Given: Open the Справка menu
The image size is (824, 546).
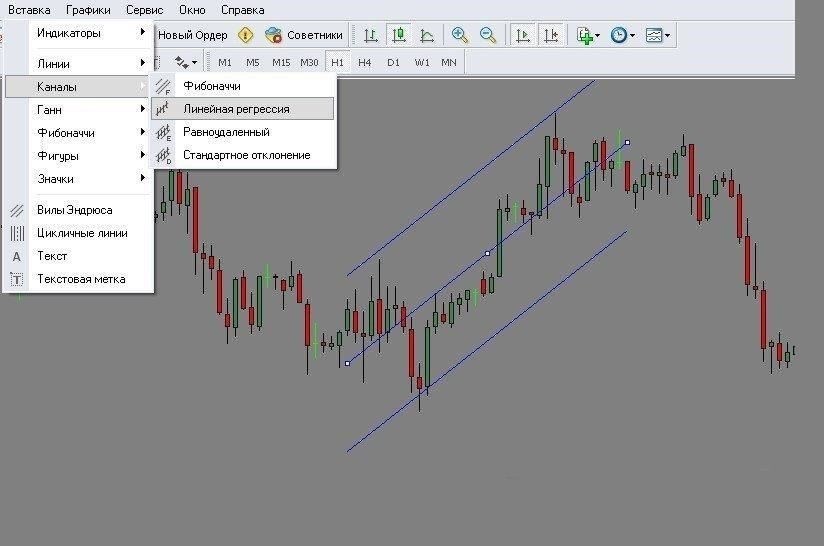Looking at the screenshot, I should [x=242, y=10].
